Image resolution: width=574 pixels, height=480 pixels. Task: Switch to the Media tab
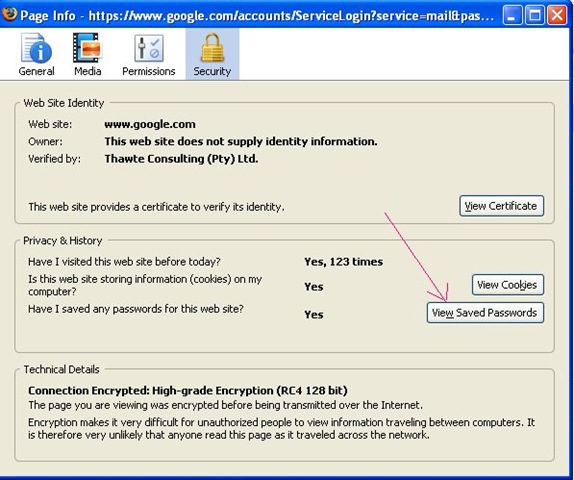point(87,54)
